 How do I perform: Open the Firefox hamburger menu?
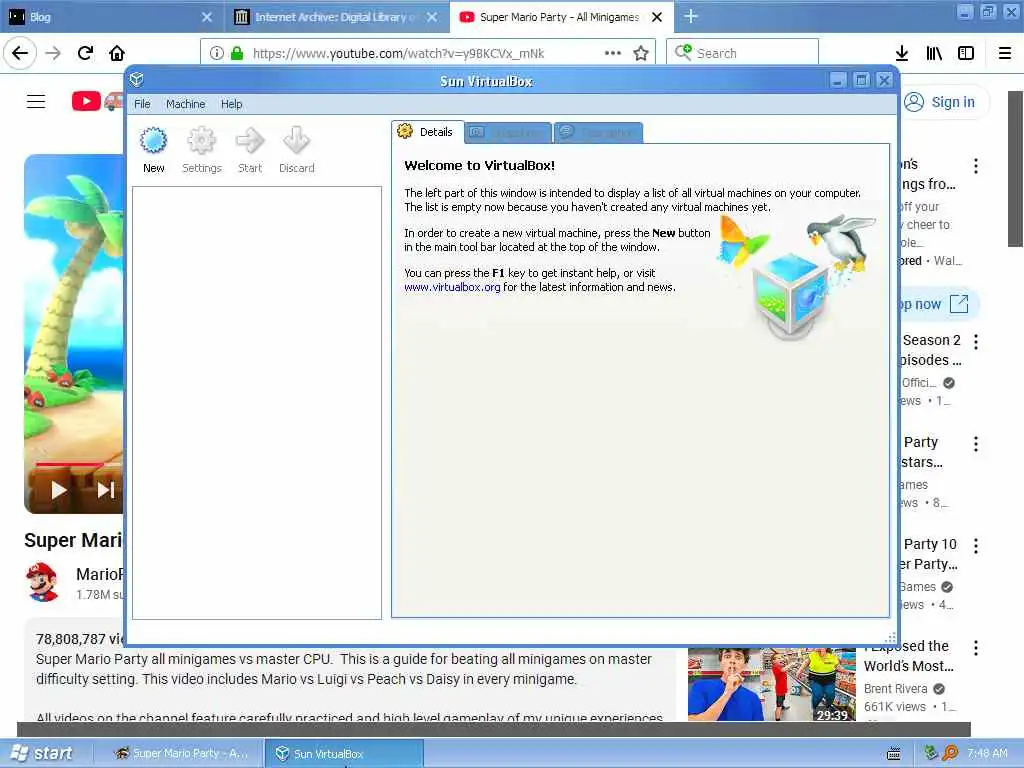(1005, 53)
